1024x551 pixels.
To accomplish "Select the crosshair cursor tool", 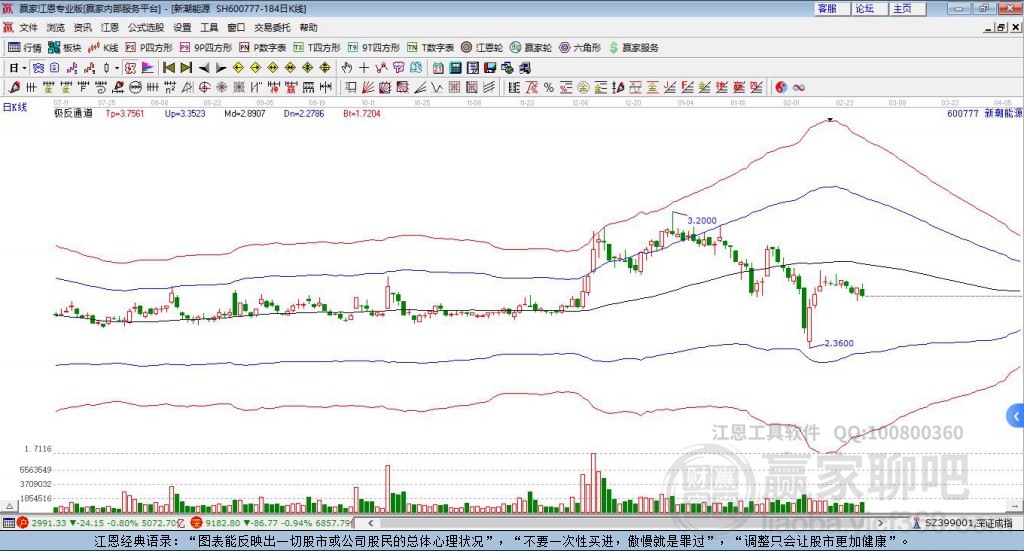I will pos(364,68).
